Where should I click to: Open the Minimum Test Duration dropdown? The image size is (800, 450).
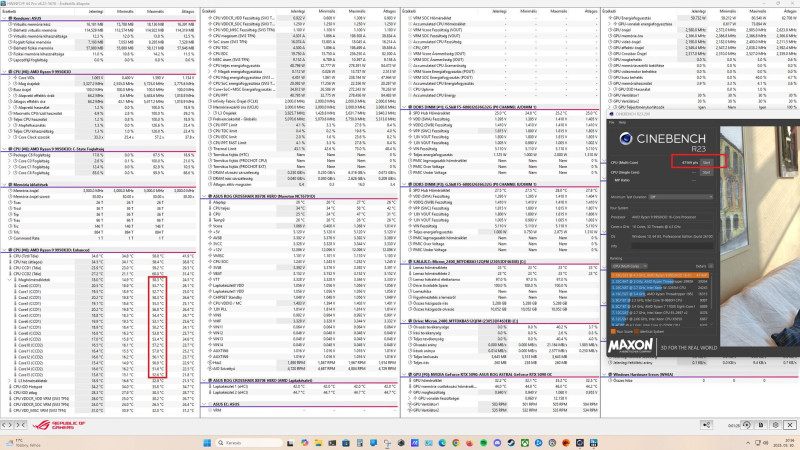tap(680, 197)
